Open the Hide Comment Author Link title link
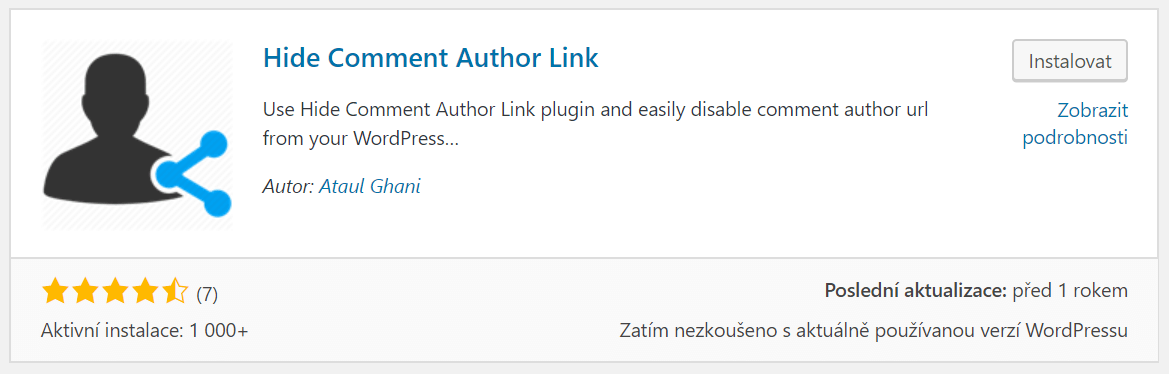Image resolution: width=1169 pixels, height=374 pixels. click(431, 57)
